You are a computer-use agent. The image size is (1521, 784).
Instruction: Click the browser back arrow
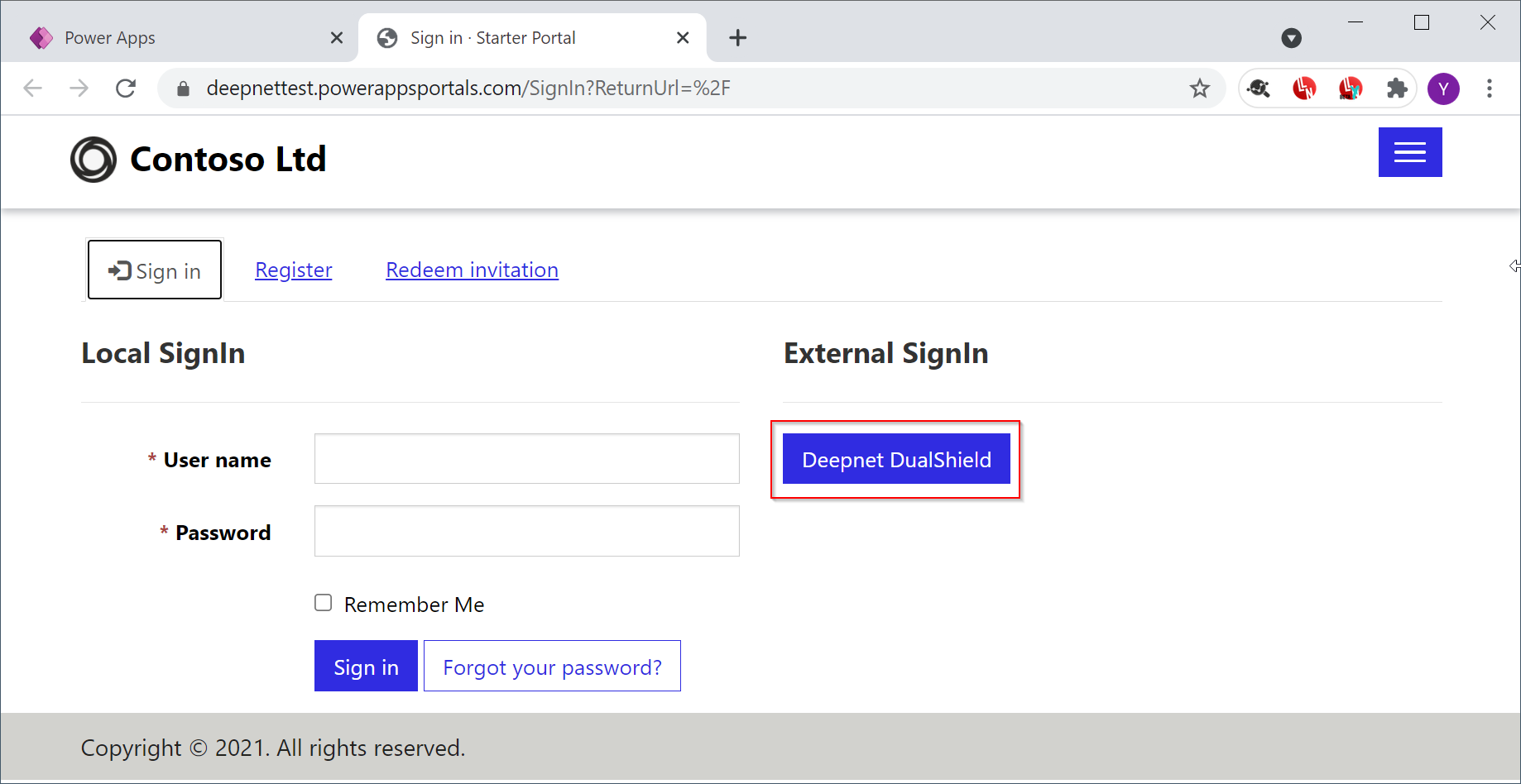point(33,88)
